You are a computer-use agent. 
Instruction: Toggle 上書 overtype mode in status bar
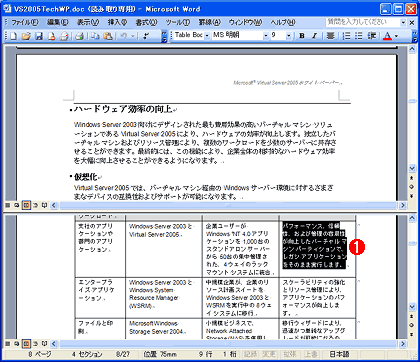[310, 355]
